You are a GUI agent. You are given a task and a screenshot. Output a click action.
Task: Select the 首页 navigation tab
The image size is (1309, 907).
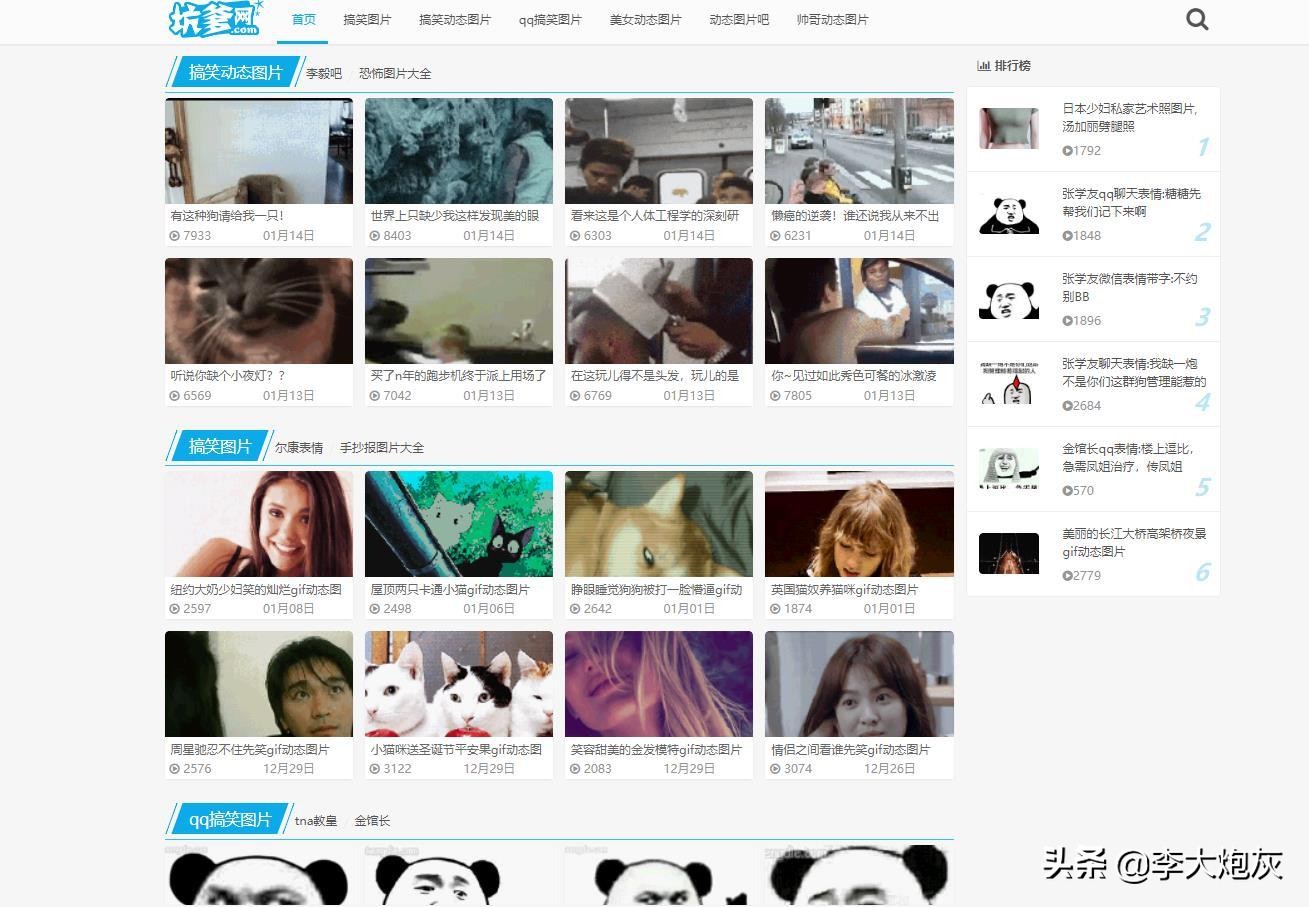click(x=303, y=18)
